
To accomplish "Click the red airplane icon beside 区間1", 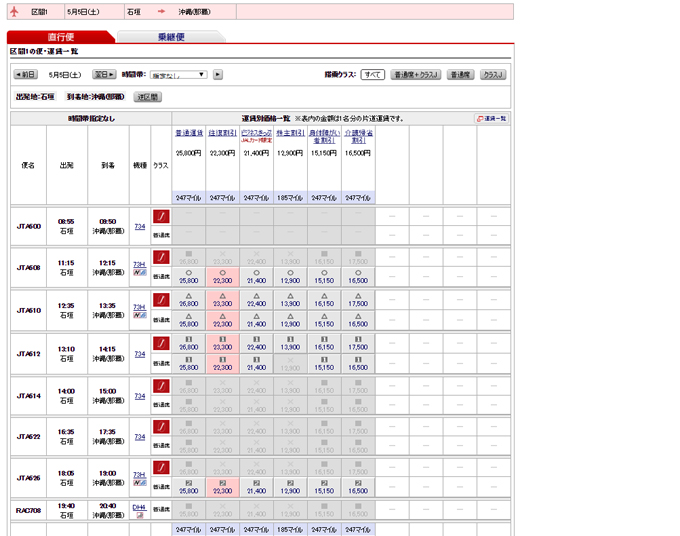I will click(14, 12).
